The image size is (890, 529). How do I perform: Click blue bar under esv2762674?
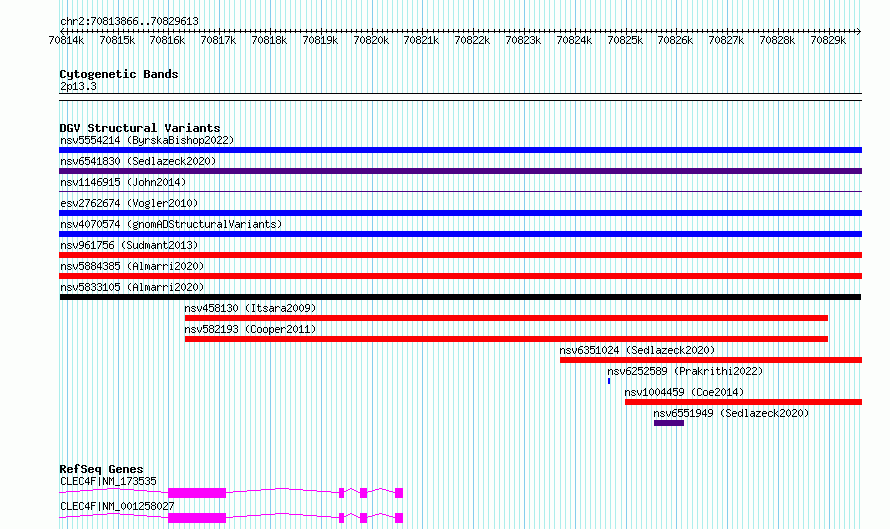(460, 213)
